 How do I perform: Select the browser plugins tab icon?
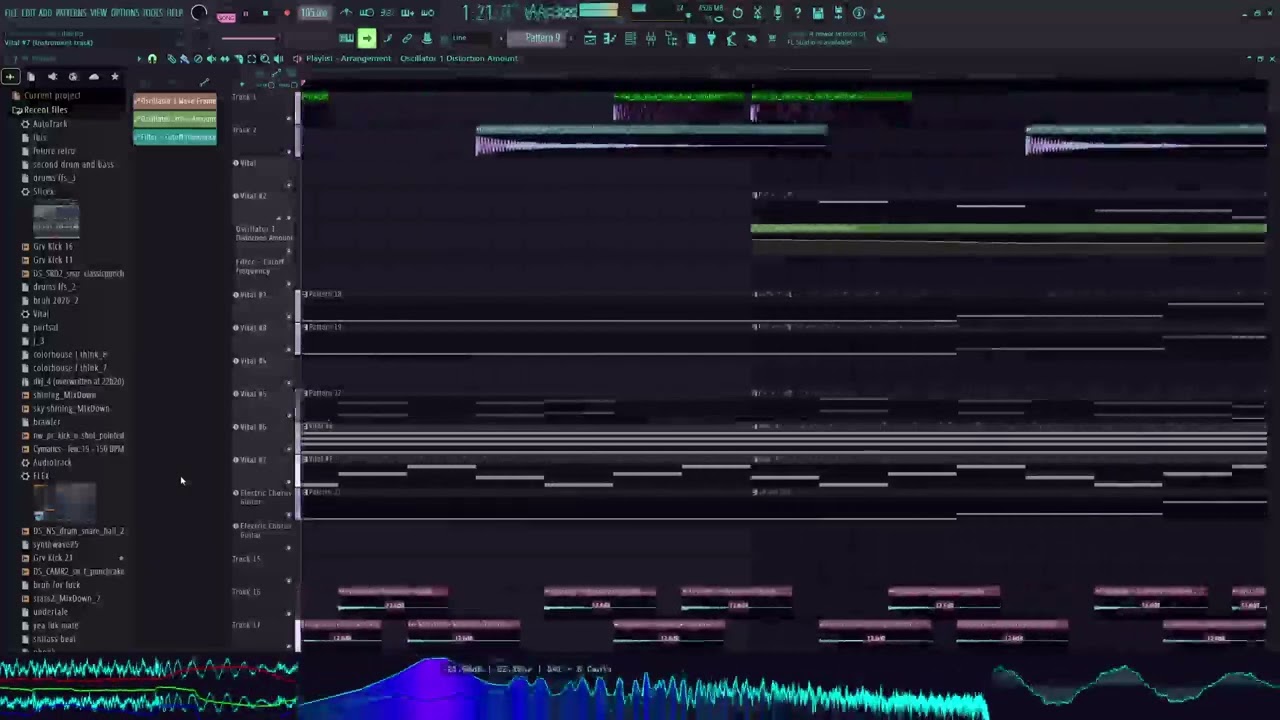pyautogui.click(x=73, y=76)
